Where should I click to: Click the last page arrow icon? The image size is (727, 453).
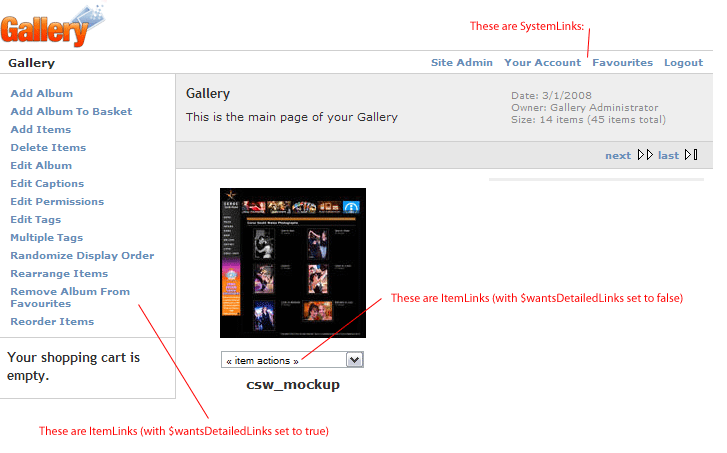(x=692, y=155)
